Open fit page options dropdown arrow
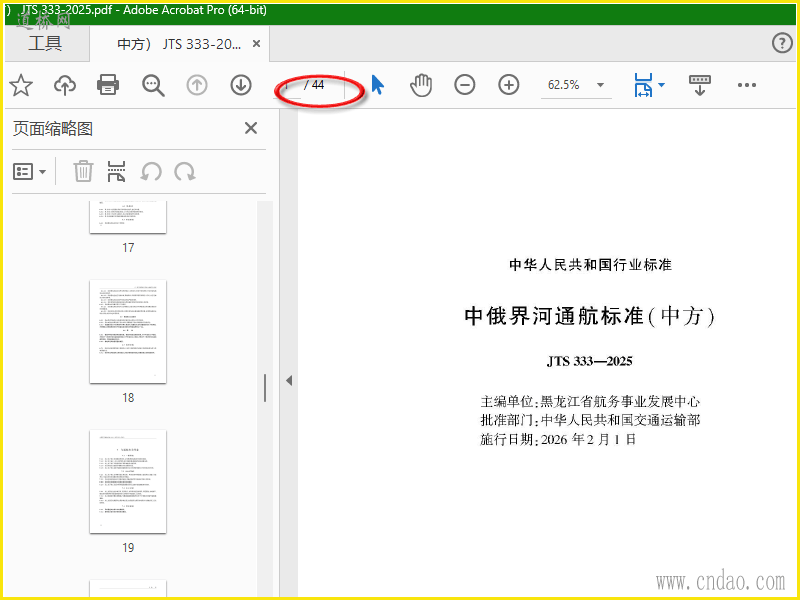 click(x=662, y=85)
